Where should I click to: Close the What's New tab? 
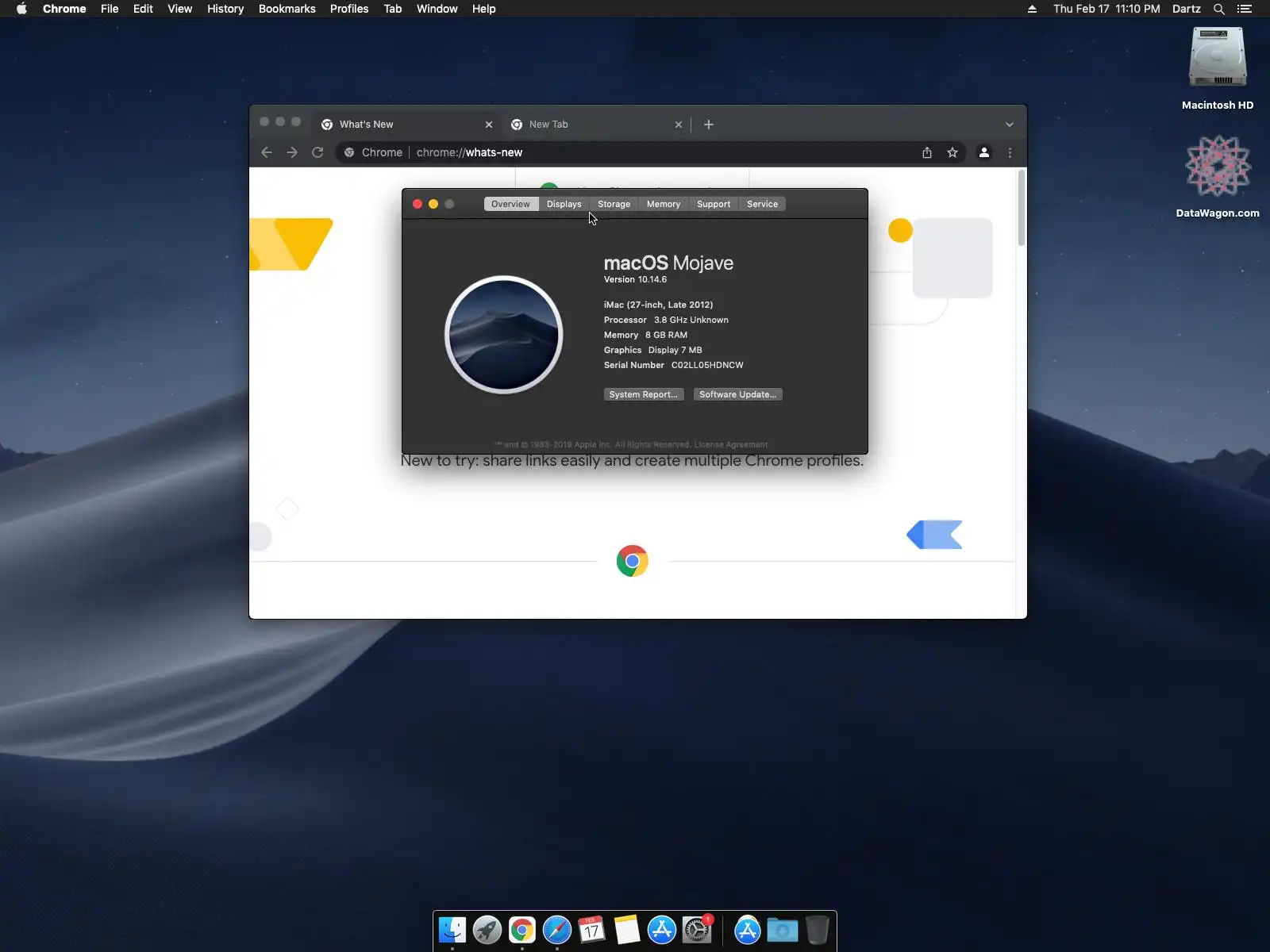click(x=489, y=125)
